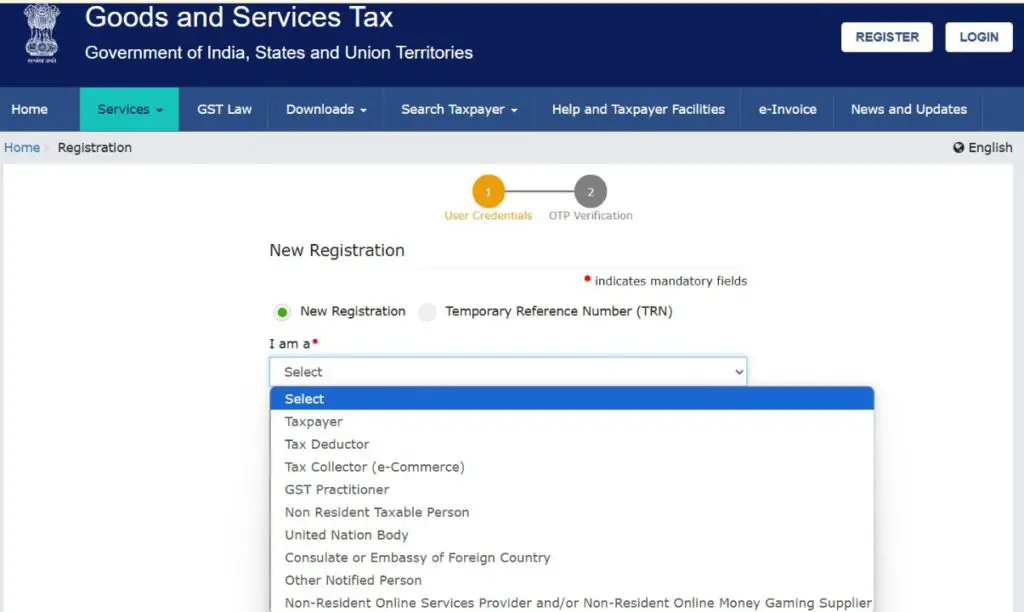Click the Registration breadcrumb text
Screen dimensions: 1024x612
(x=95, y=148)
